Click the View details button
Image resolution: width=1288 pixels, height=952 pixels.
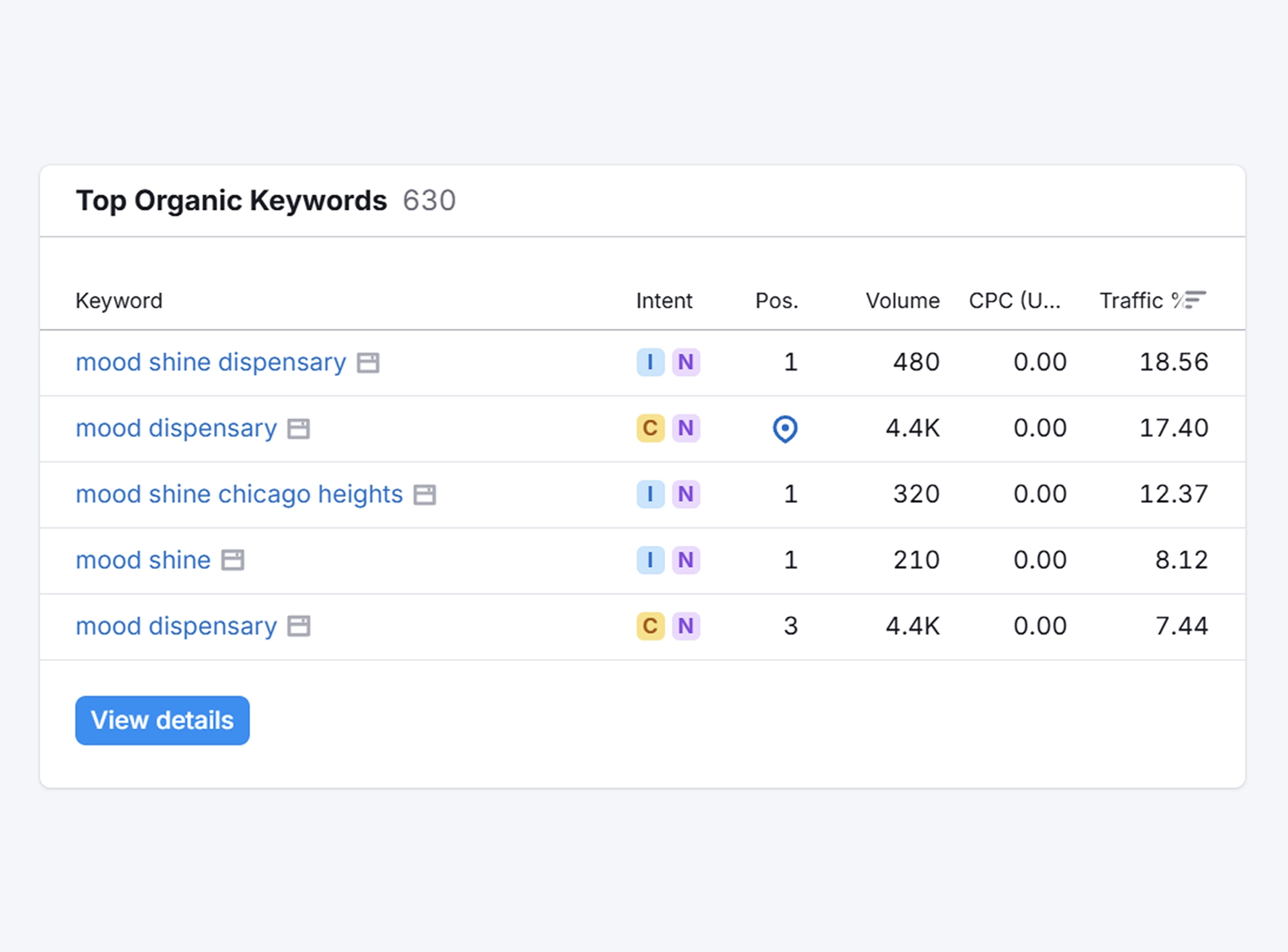pyautogui.click(x=162, y=720)
